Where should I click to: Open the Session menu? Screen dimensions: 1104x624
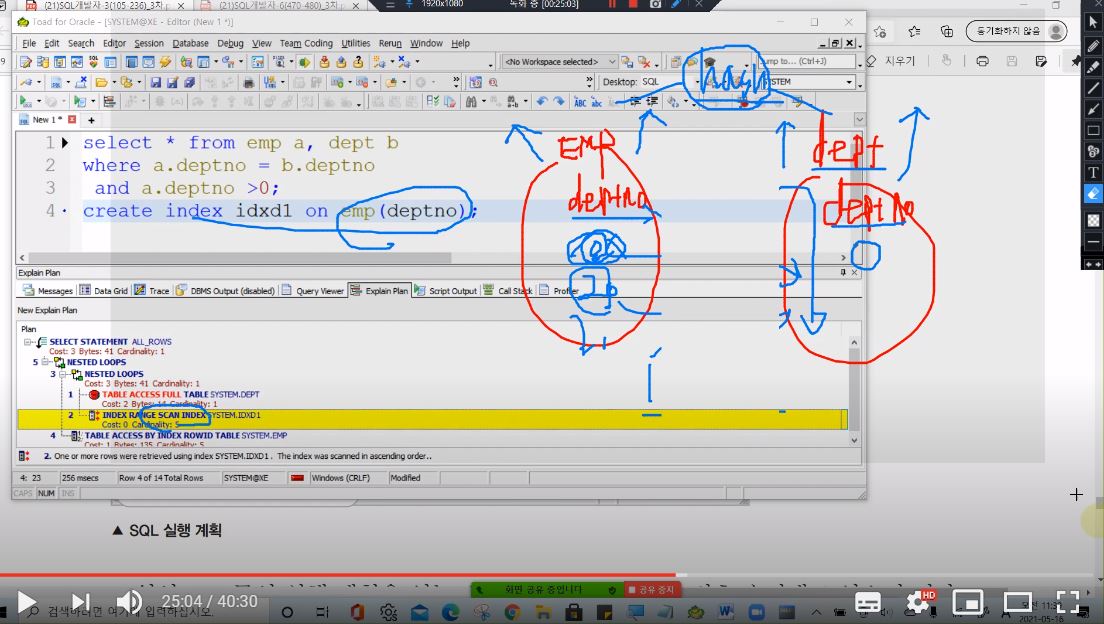[149, 43]
